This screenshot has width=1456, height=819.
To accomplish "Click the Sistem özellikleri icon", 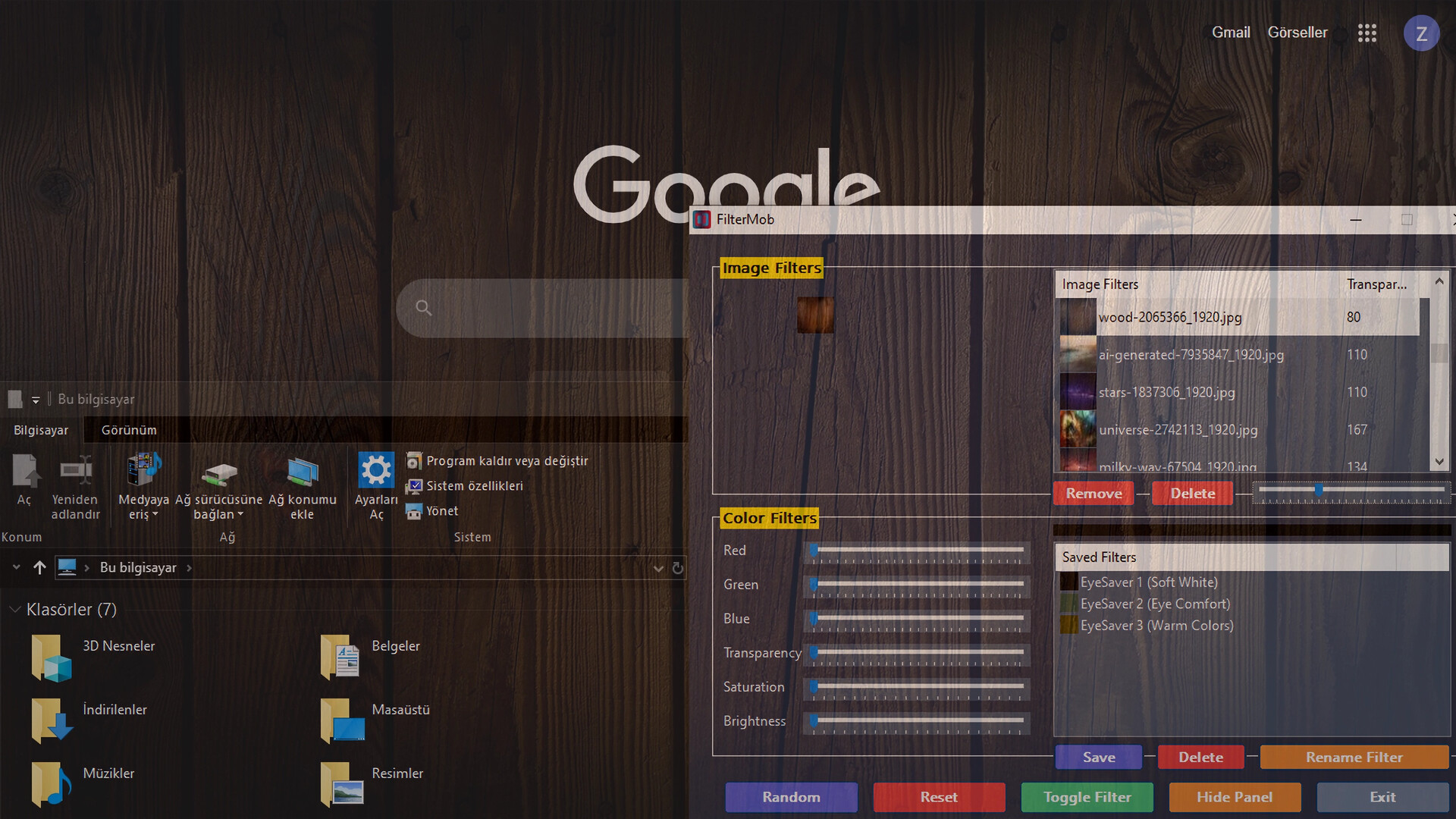I will click(415, 485).
